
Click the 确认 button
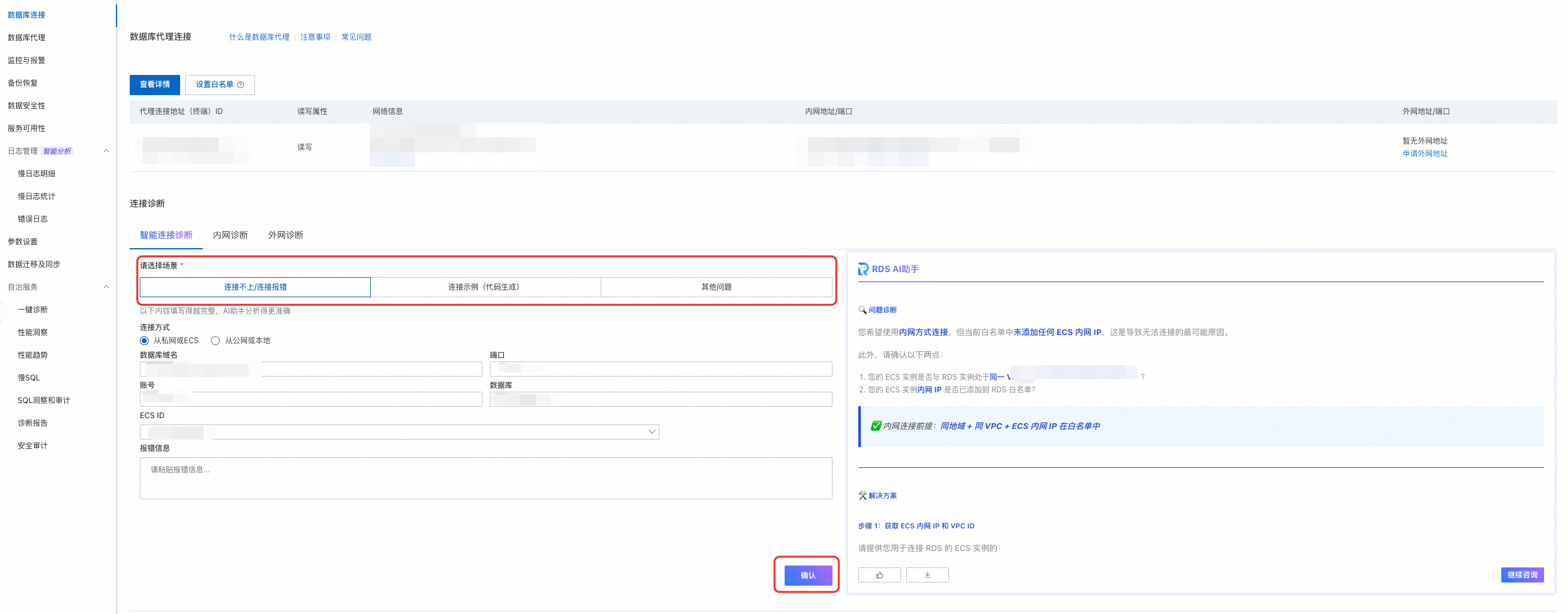808,575
